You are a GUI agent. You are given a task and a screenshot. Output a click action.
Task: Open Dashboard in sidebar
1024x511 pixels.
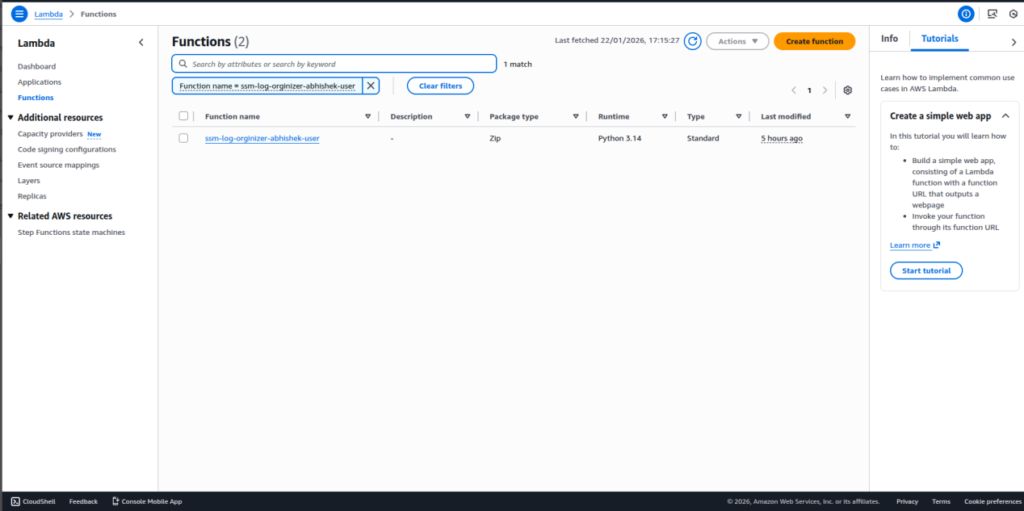[37, 66]
